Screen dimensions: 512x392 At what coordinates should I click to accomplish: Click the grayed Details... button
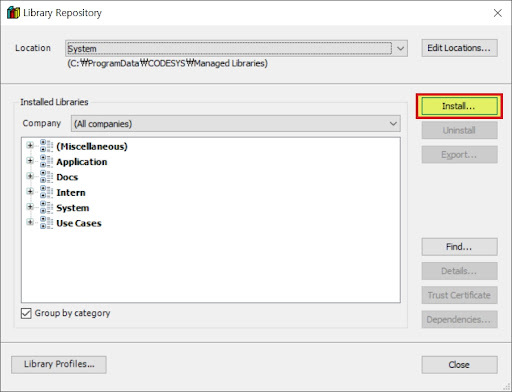pyautogui.click(x=459, y=271)
